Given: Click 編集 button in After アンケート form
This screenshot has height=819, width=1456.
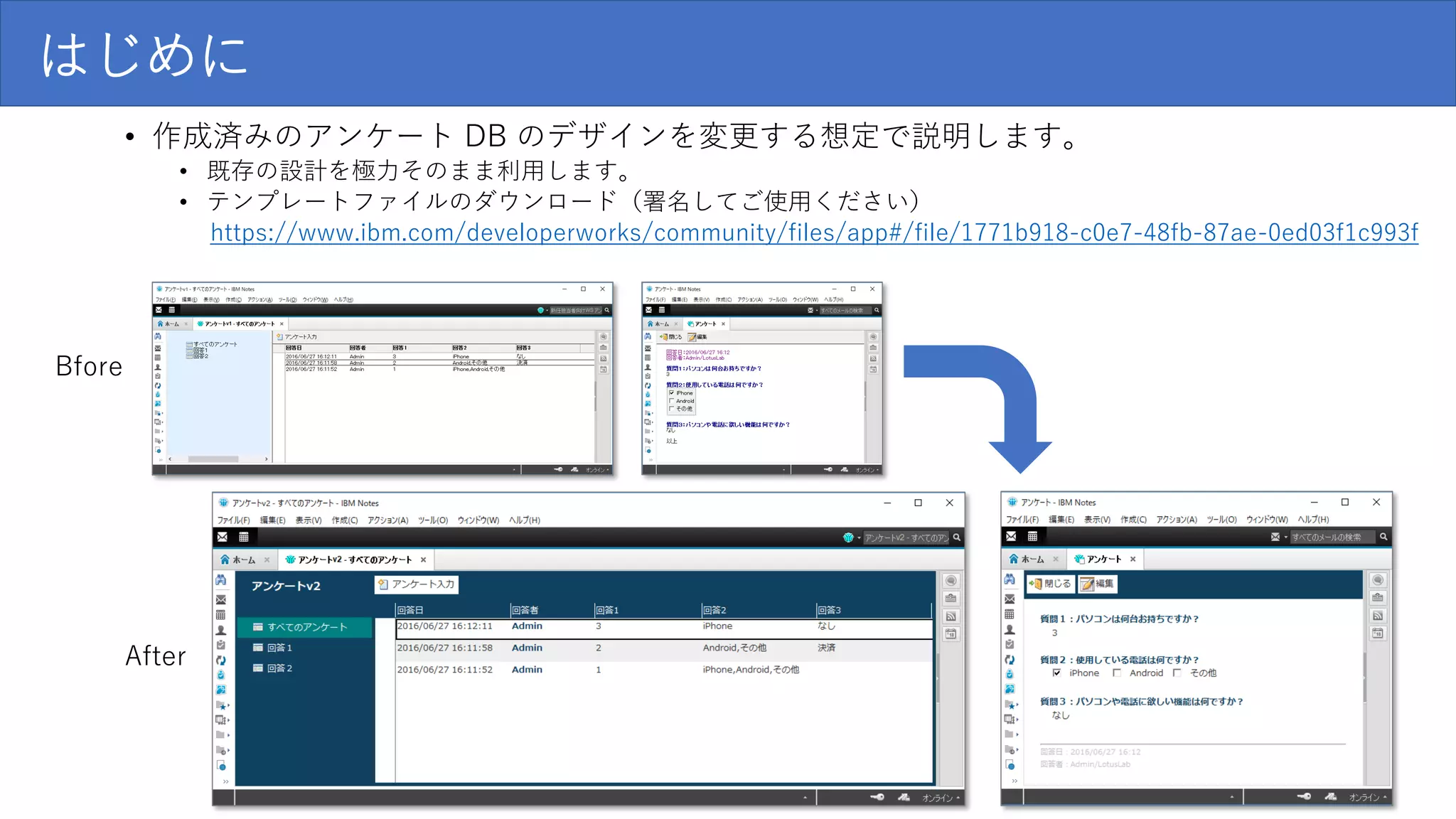Looking at the screenshot, I should pos(1098,584).
